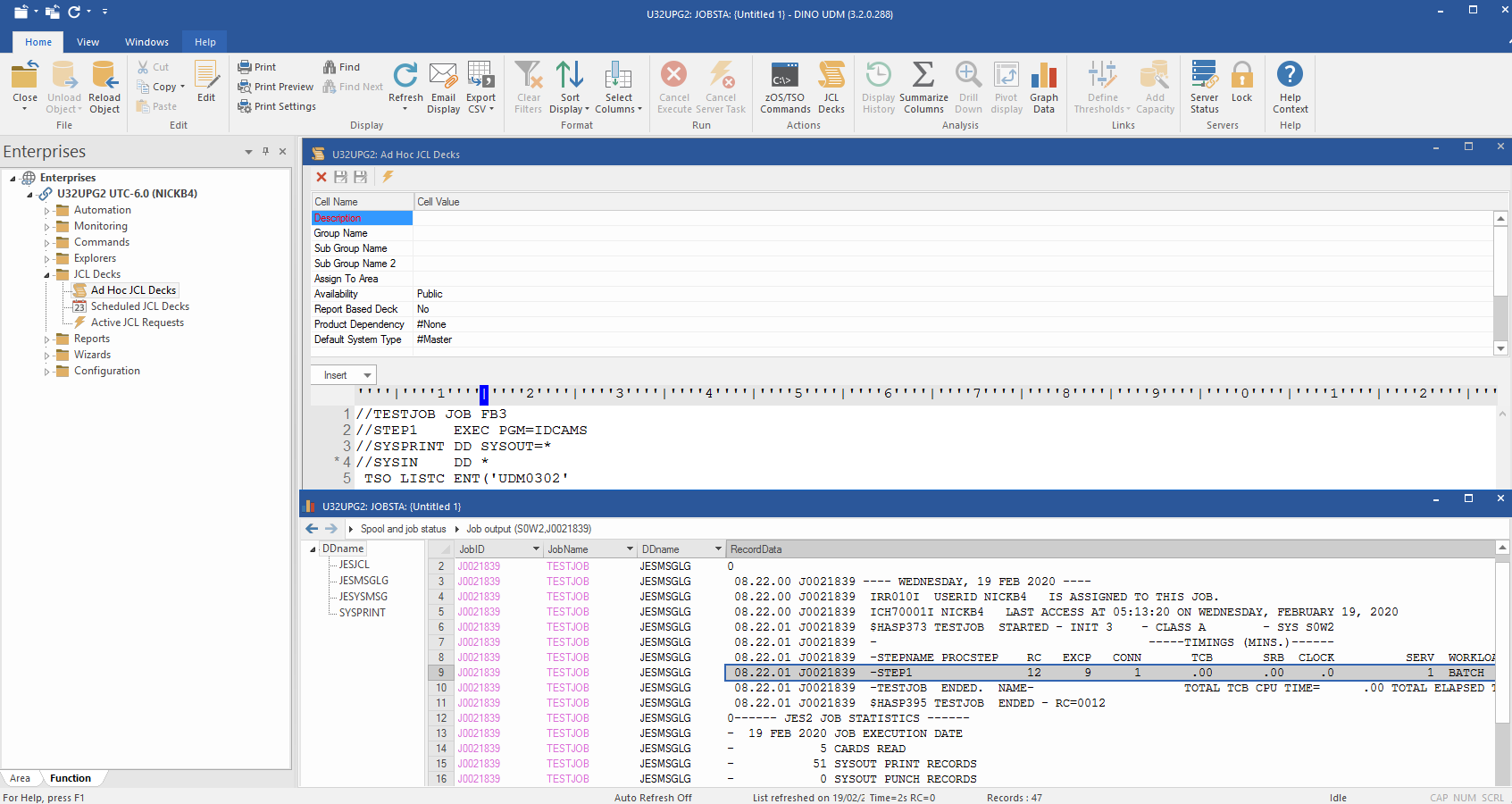Open the Windows menu

coord(146,41)
